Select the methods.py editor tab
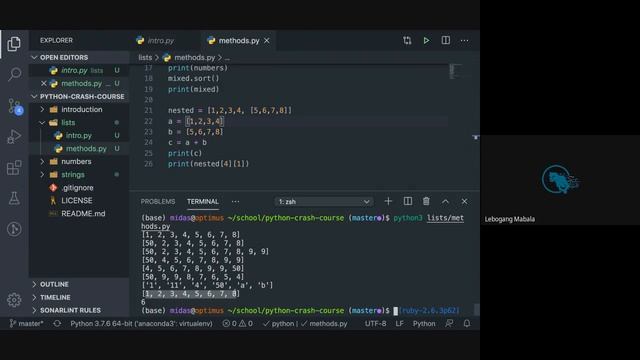The image size is (640, 360). [238, 40]
